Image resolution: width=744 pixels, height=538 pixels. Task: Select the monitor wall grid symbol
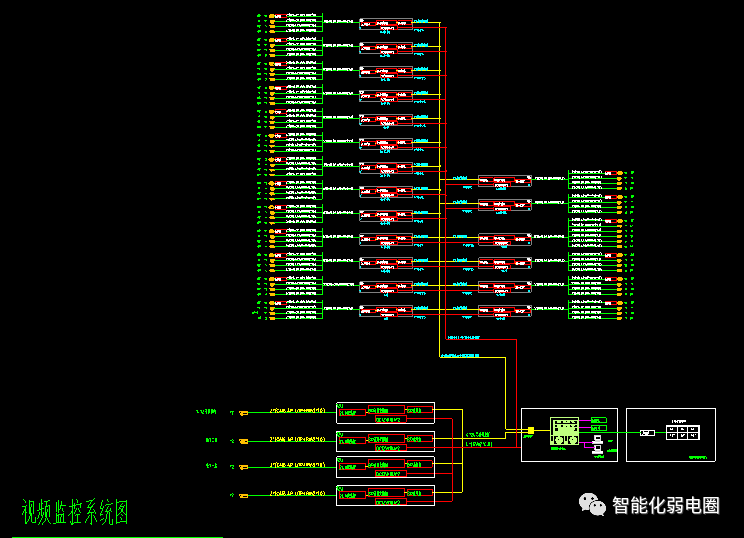pyautogui.click(x=682, y=432)
